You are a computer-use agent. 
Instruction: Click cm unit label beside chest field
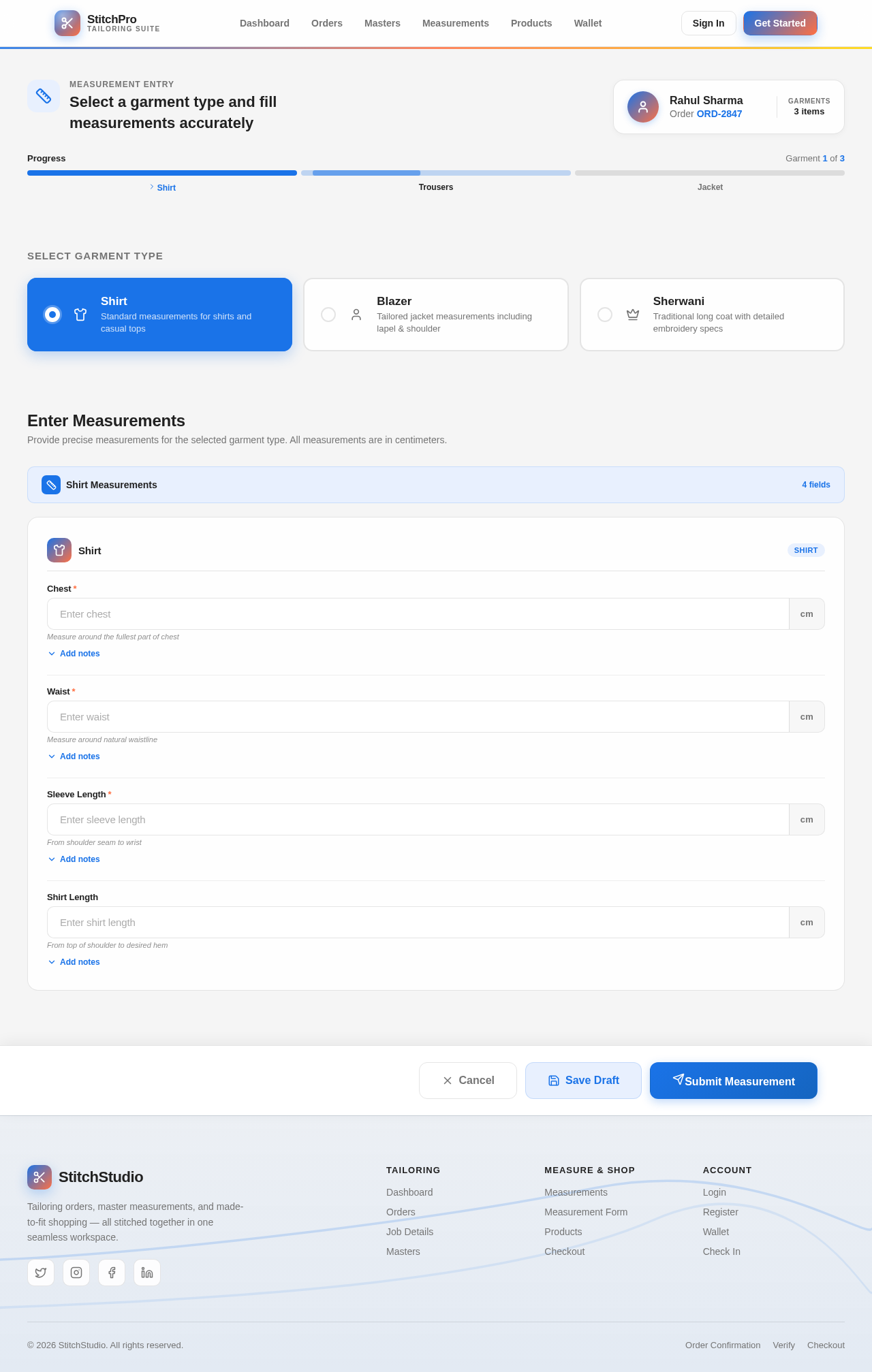point(807,614)
